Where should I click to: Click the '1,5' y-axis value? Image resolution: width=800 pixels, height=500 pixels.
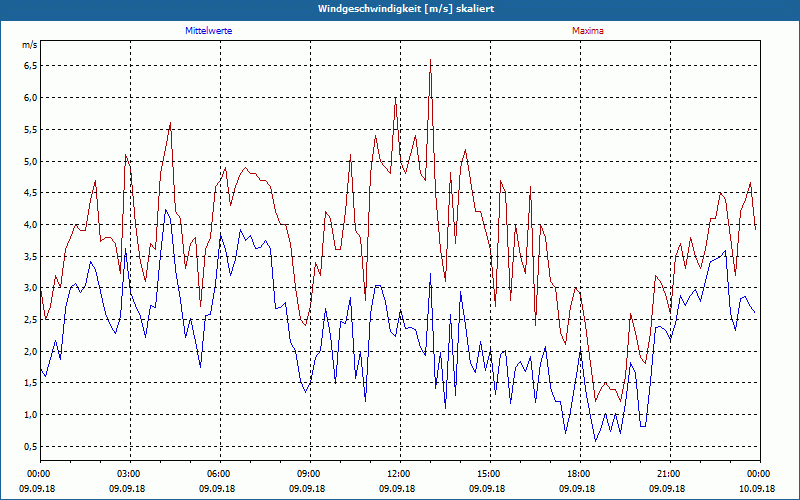coord(31,383)
